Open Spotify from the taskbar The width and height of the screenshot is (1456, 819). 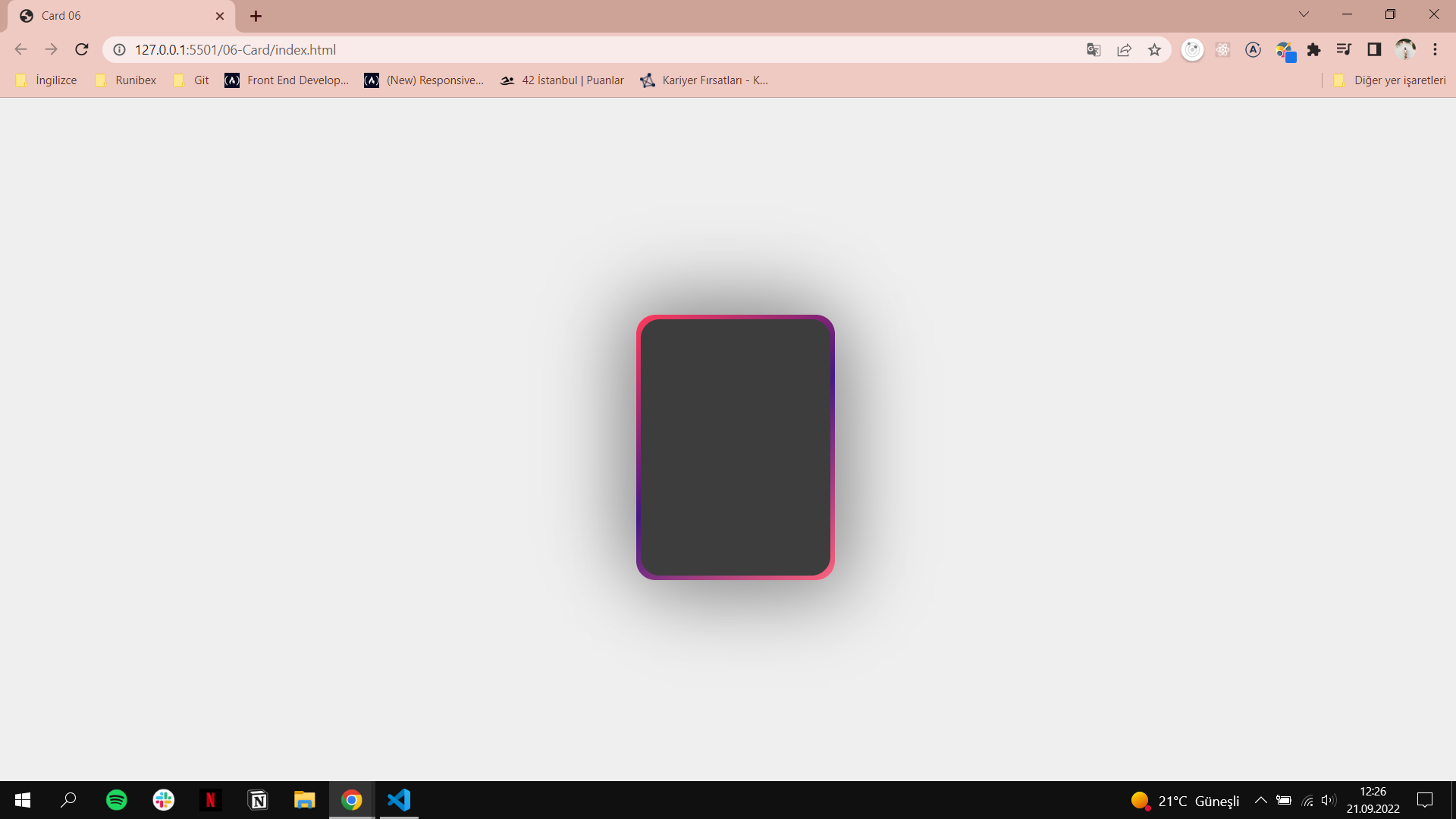coord(116,799)
